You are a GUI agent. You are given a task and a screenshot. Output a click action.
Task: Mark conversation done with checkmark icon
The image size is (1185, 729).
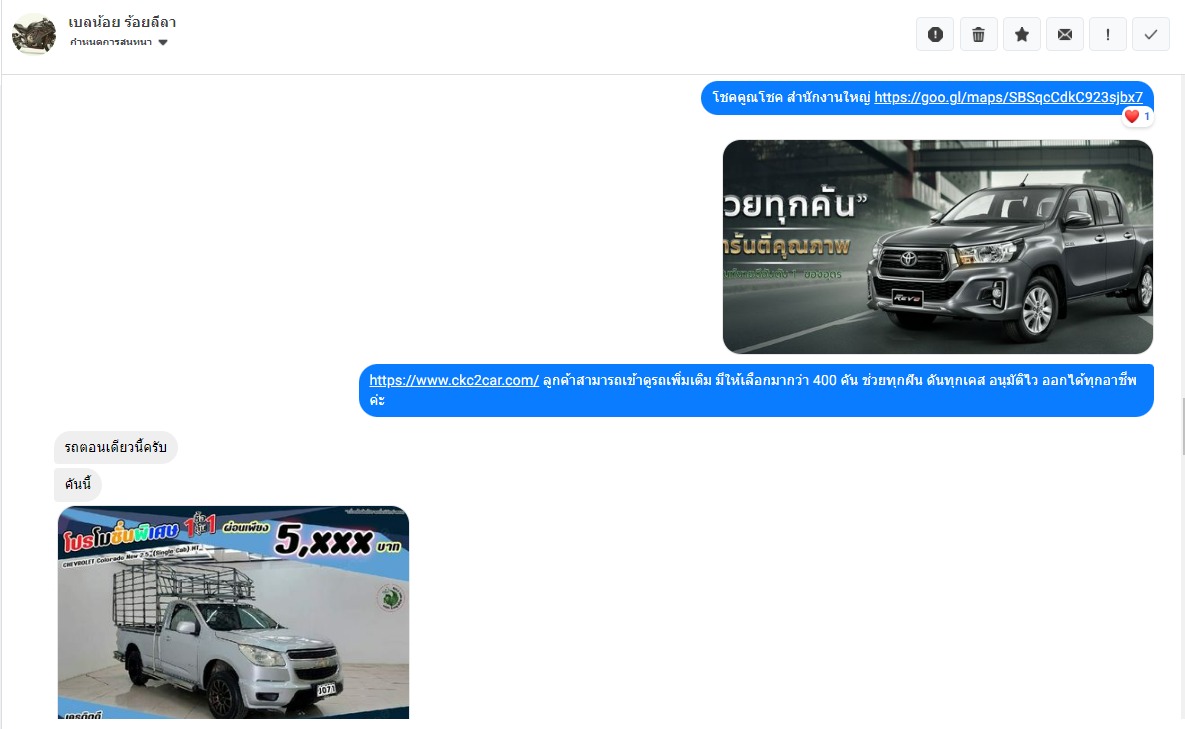pyautogui.click(x=1151, y=35)
